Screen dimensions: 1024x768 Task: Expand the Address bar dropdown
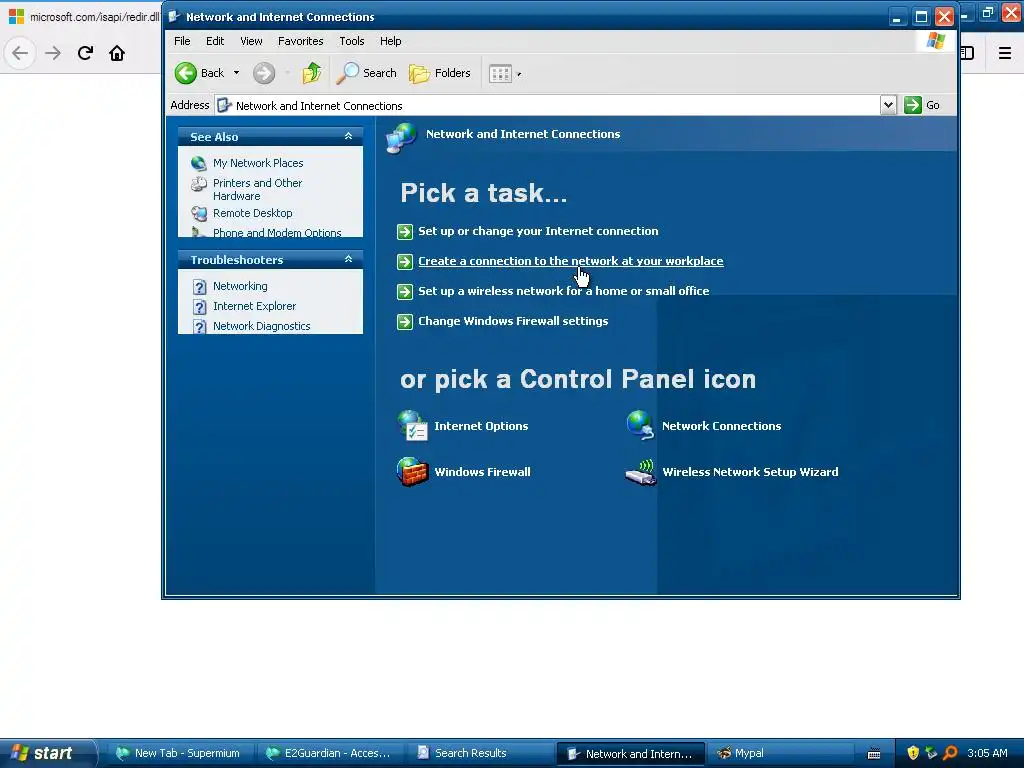point(888,105)
